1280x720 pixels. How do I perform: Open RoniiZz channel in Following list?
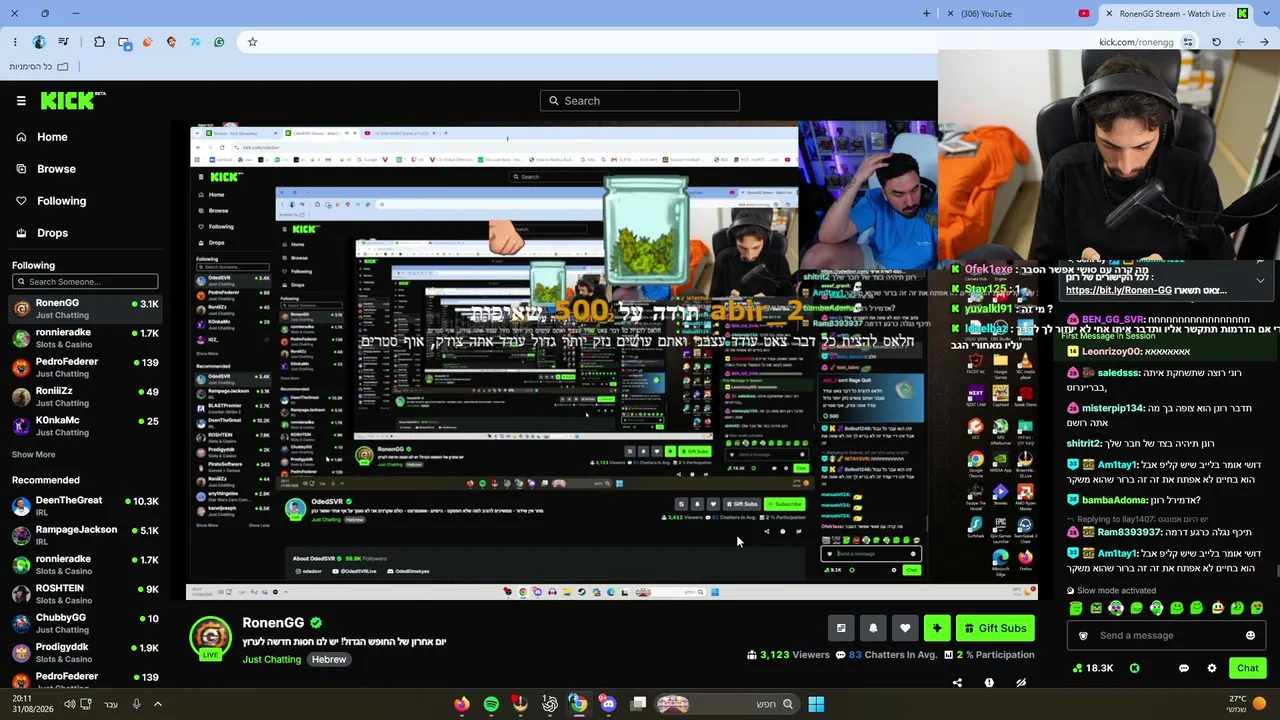[85, 396]
